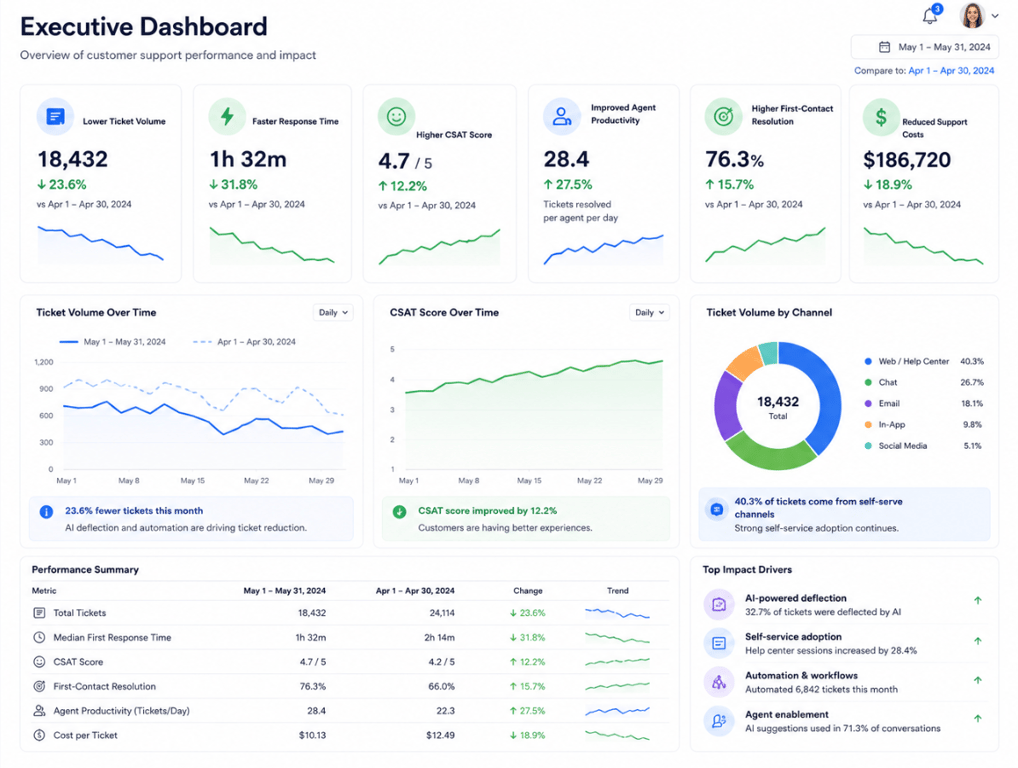Screen dimensions: 1018x768
Task: Click the info icon beside 23.6% fewer tickets
Action: coord(46,512)
